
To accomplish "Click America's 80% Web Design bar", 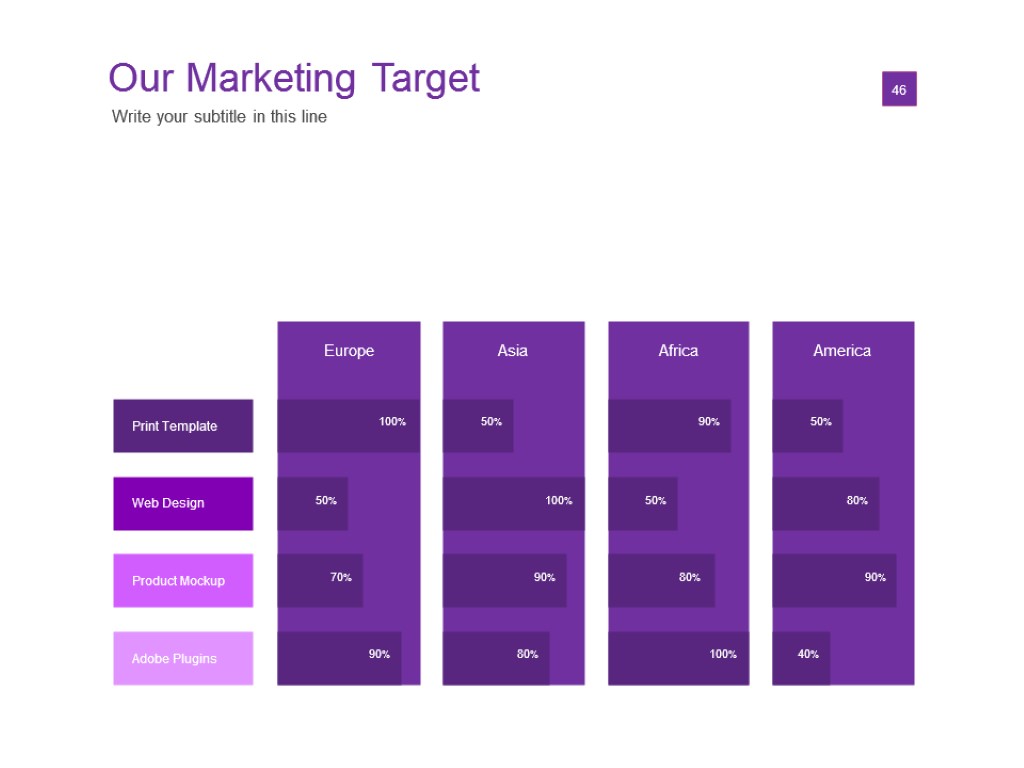I will pos(825,503).
